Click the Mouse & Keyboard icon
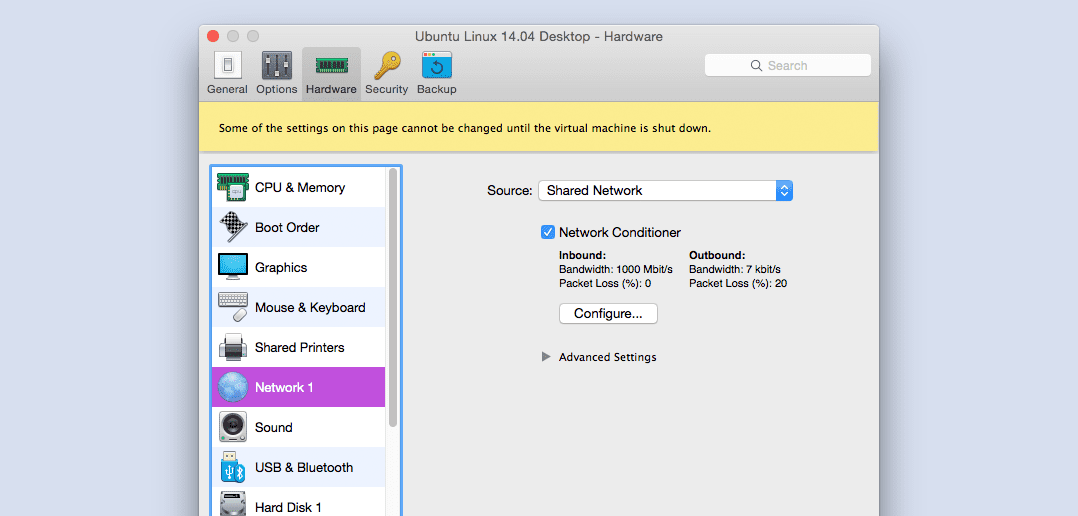1078x516 pixels. pyautogui.click(x=232, y=306)
